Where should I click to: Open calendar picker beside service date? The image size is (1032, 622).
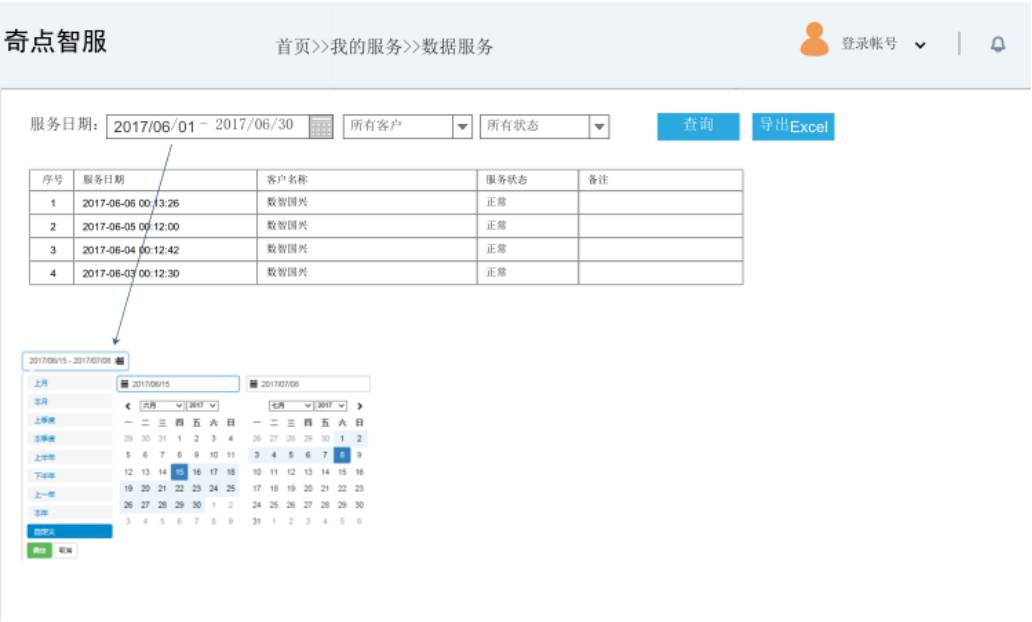pyautogui.click(x=321, y=126)
